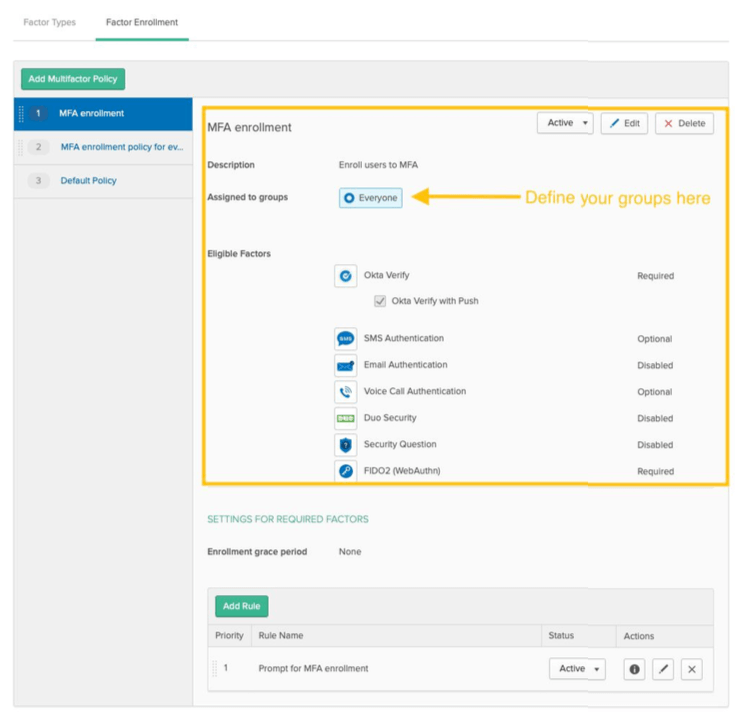Viewport: 740px width, 722px height.
Task: Click the Security Question shield icon
Action: 346,445
